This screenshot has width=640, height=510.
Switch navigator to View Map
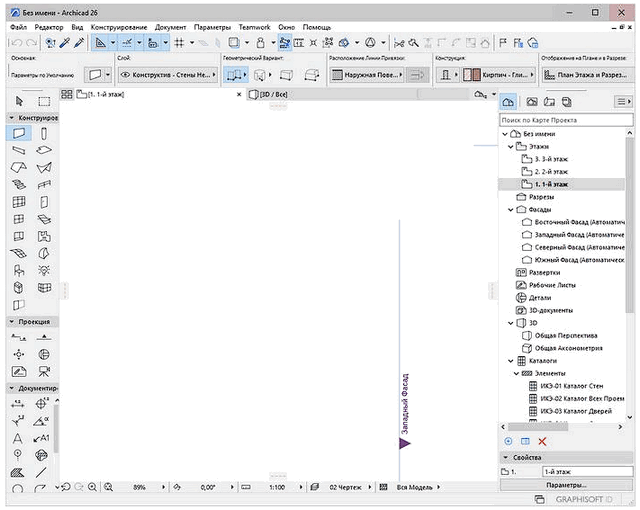click(x=531, y=102)
